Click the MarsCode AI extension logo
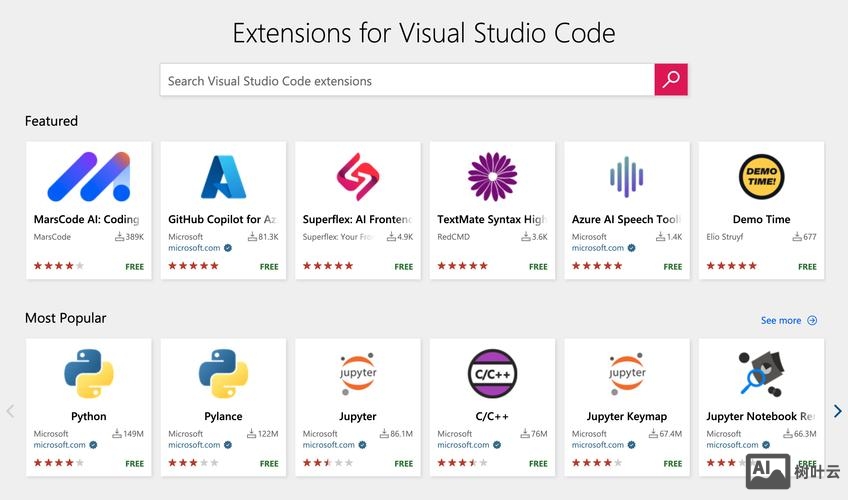The image size is (848, 500). (x=88, y=177)
